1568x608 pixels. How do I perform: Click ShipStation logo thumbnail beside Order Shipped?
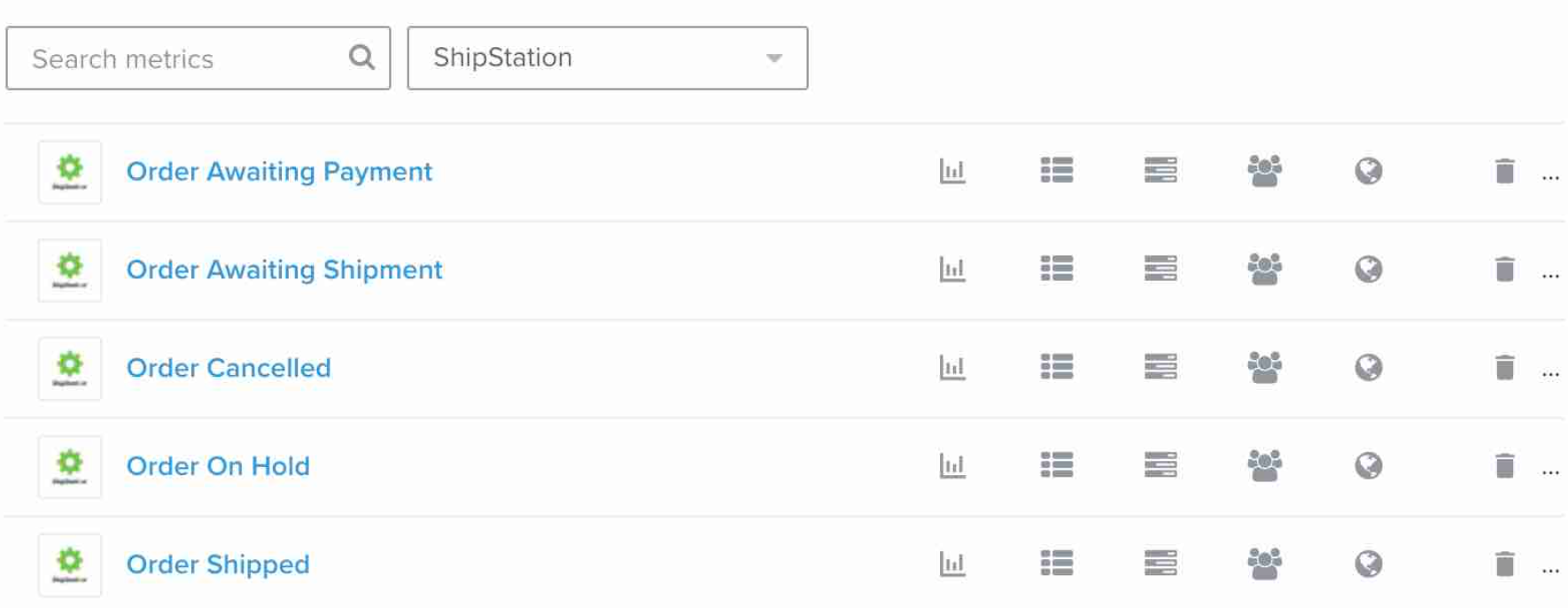click(x=70, y=565)
